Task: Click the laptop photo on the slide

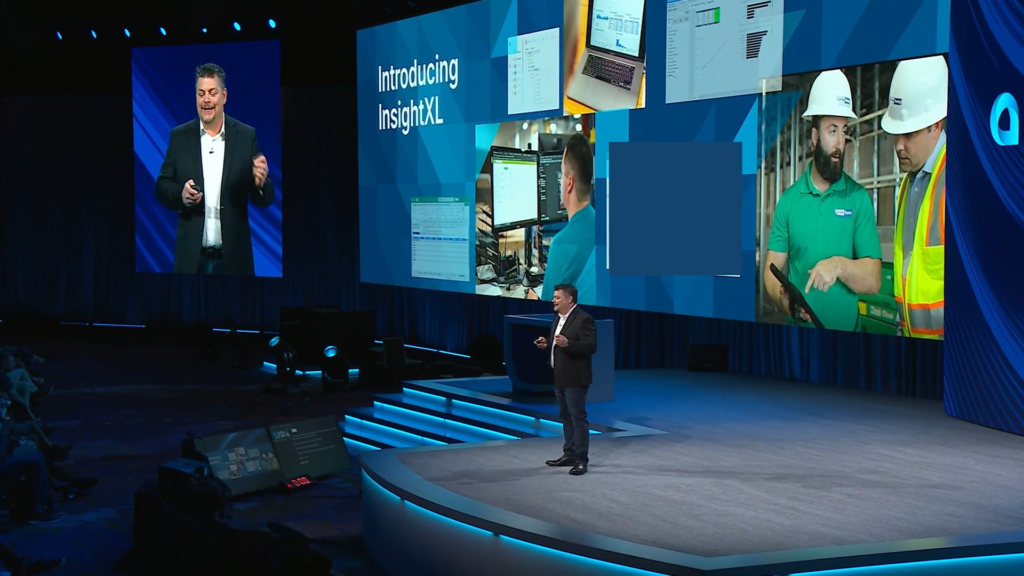Action: [604, 53]
